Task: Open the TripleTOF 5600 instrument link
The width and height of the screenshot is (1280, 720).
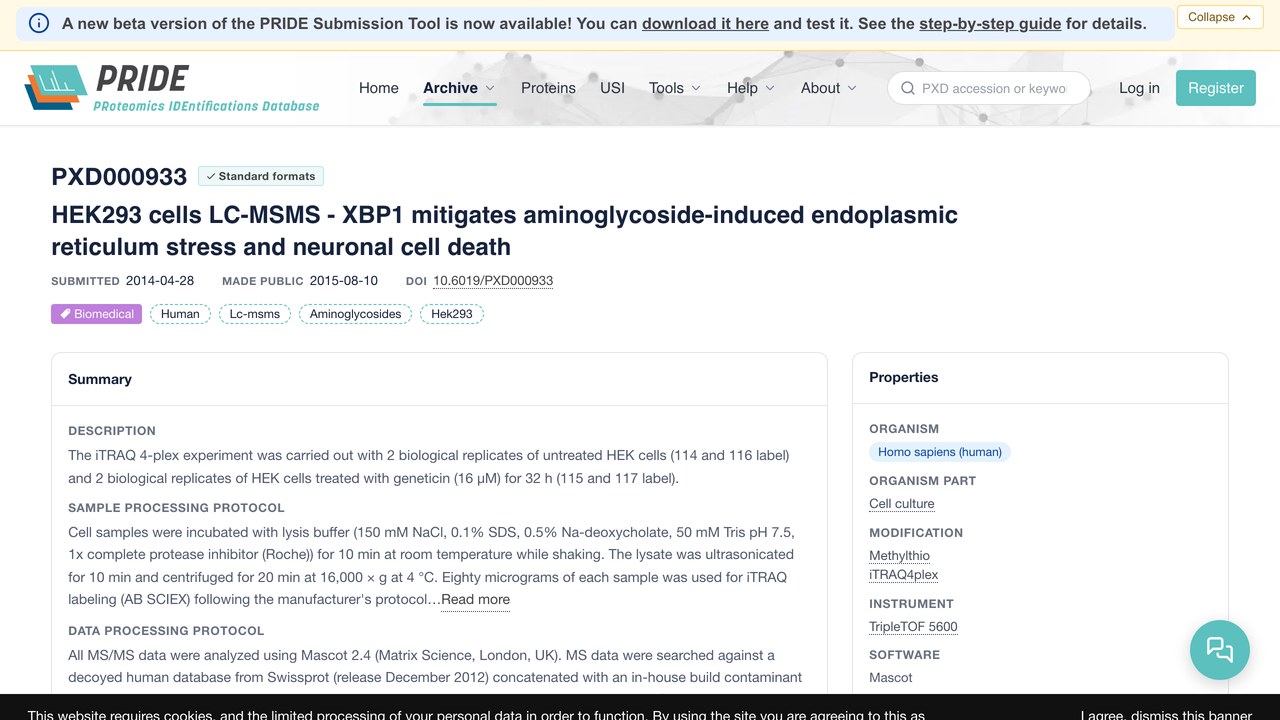Action: coord(913,627)
